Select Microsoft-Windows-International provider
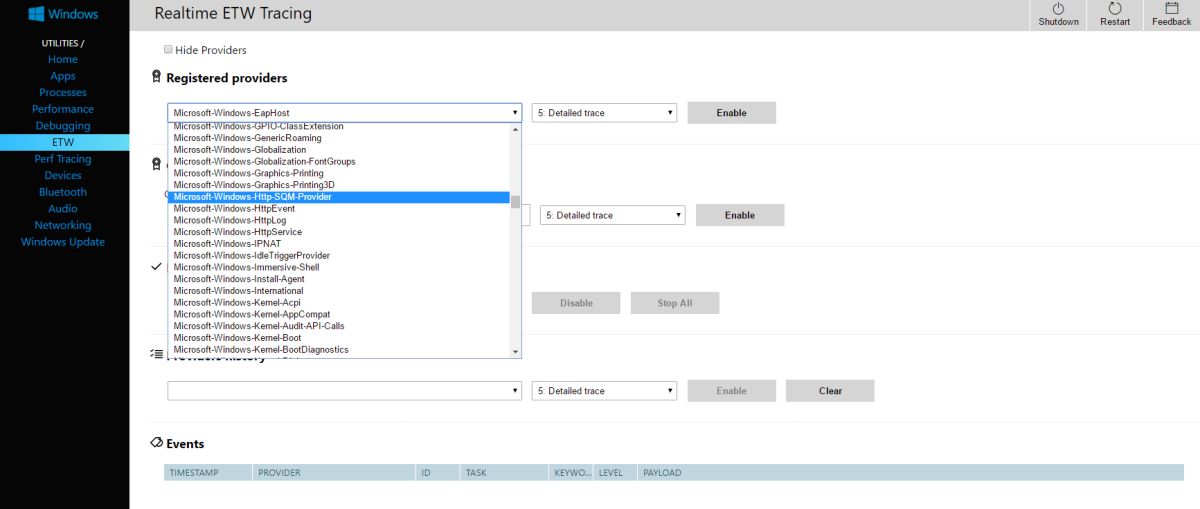Viewport: 1200px width, 509px height. (339, 291)
